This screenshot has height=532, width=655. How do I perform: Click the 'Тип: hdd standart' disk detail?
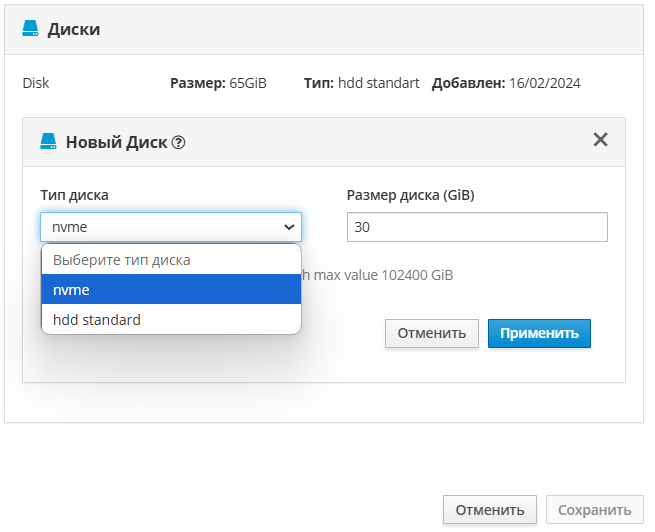(361, 83)
